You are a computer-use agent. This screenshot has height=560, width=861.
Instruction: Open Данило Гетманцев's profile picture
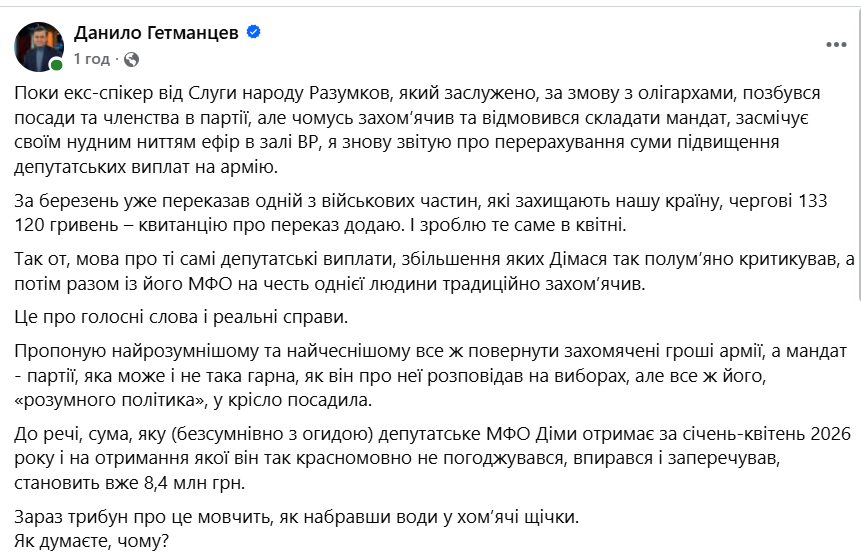click(39, 45)
